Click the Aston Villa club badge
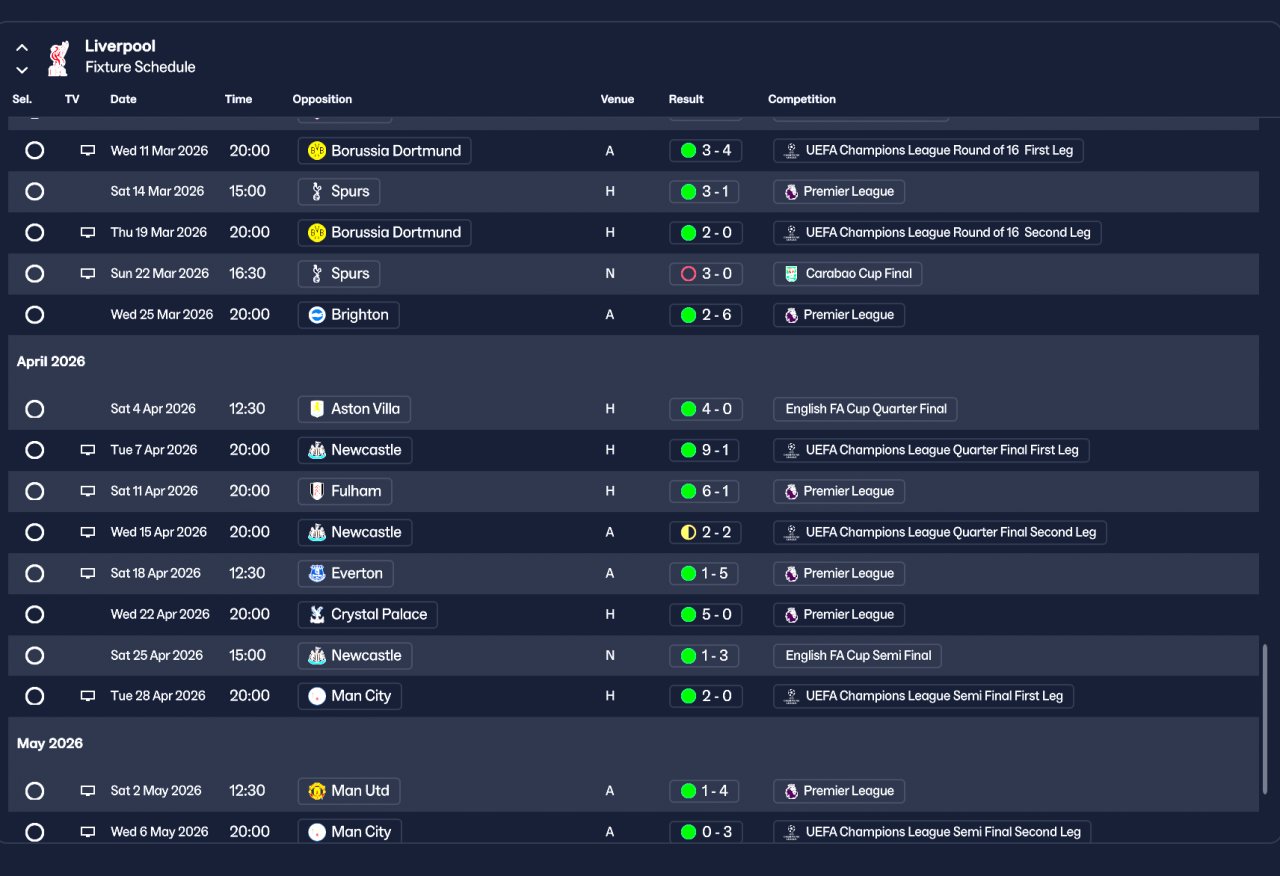This screenshot has height=876, width=1280. (x=317, y=409)
